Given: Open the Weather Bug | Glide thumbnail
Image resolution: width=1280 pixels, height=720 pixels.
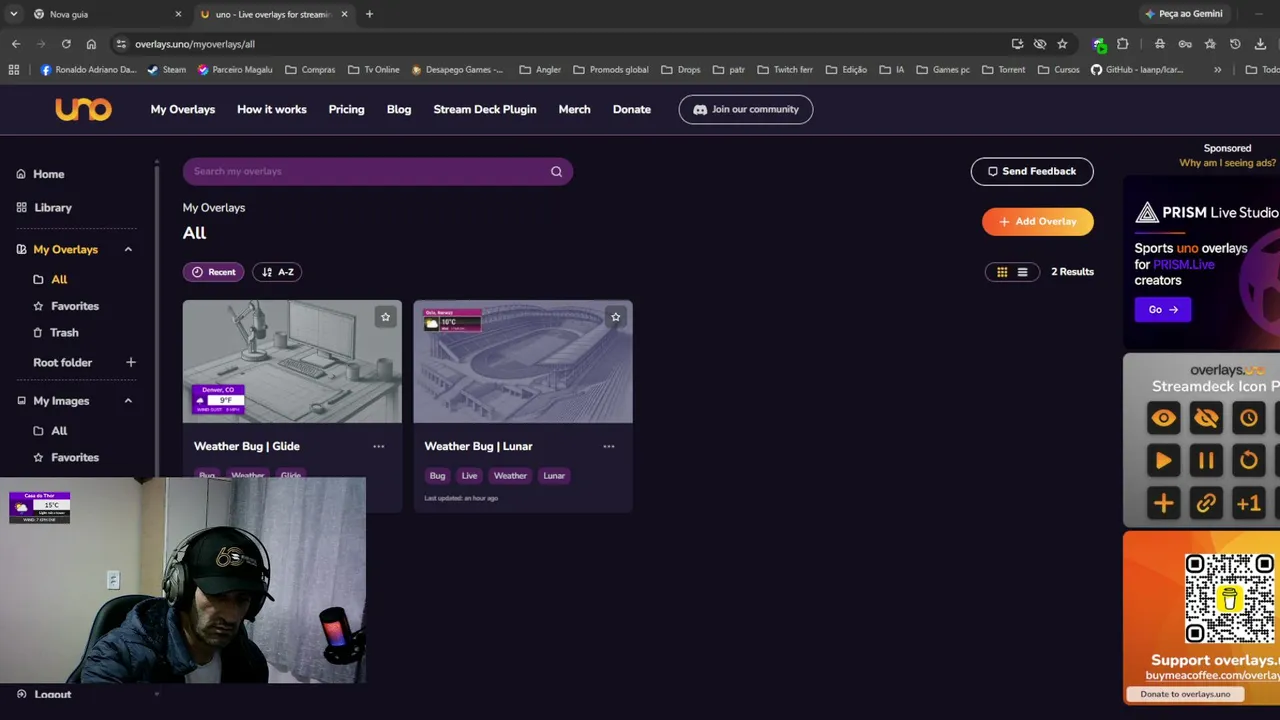Looking at the screenshot, I should [292, 361].
